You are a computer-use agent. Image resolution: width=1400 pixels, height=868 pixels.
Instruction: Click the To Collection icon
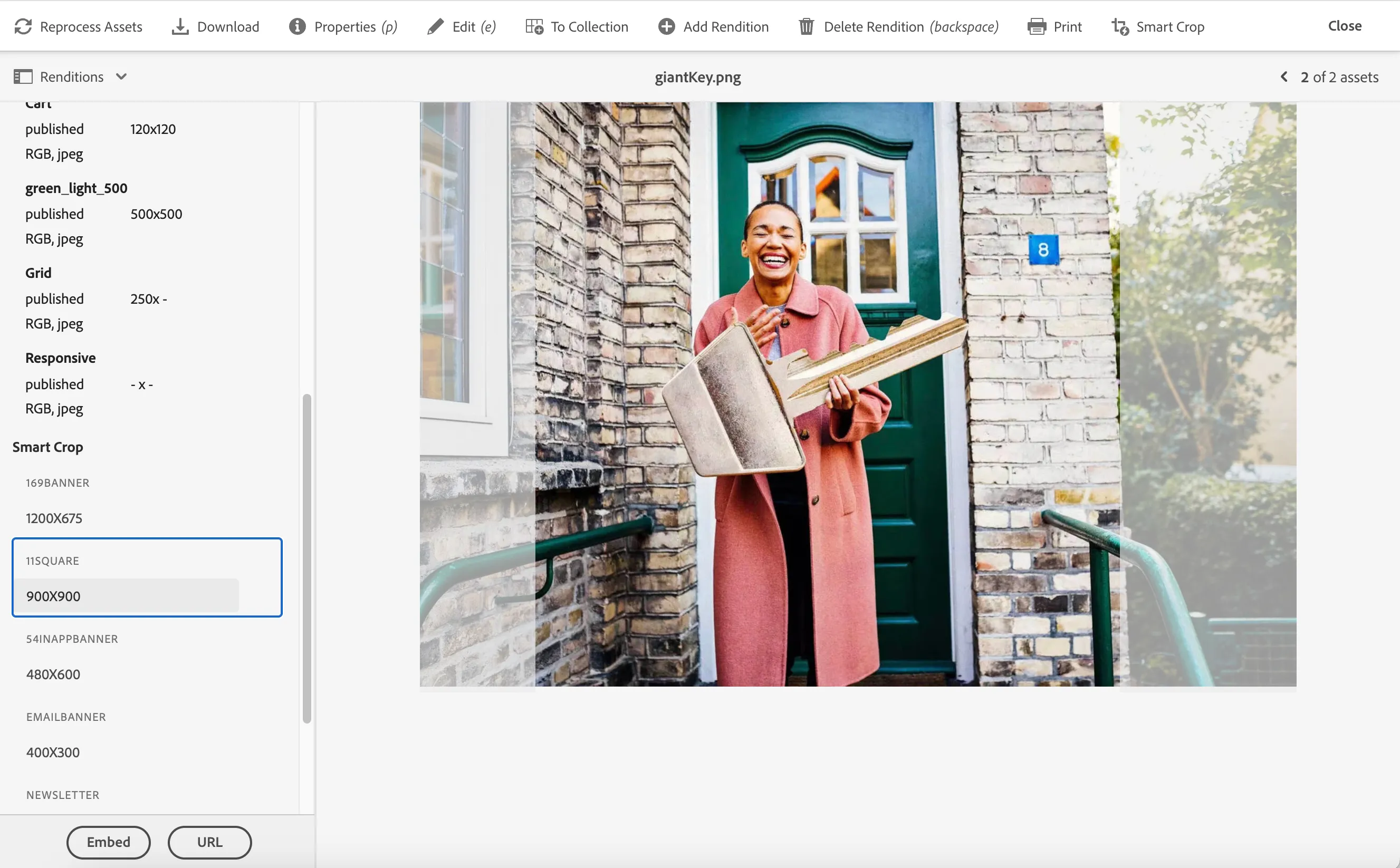point(534,26)
